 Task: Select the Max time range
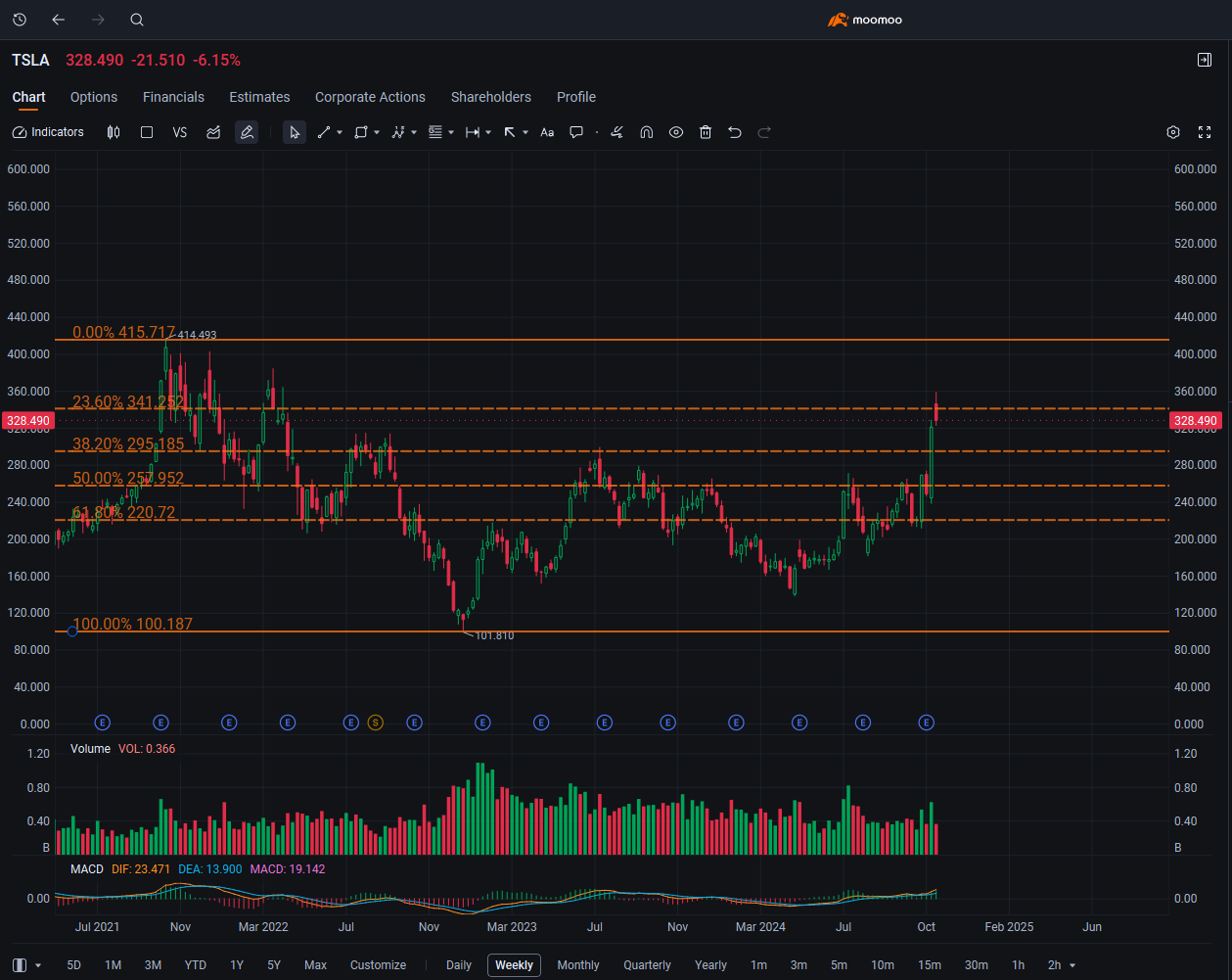pyautogui.click(x=315, y=965)
